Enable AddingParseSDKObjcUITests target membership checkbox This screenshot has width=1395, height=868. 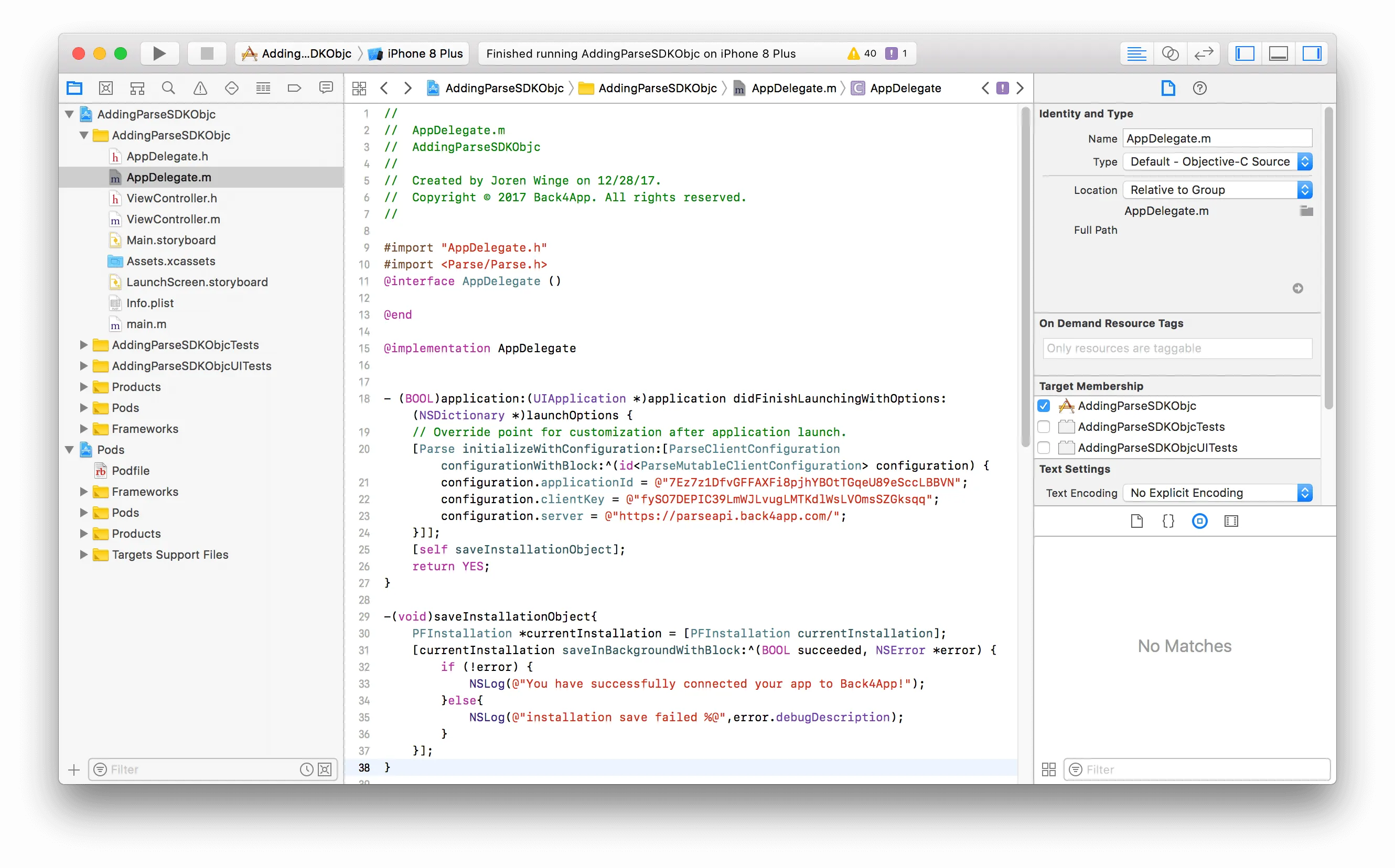(1043, 447)
